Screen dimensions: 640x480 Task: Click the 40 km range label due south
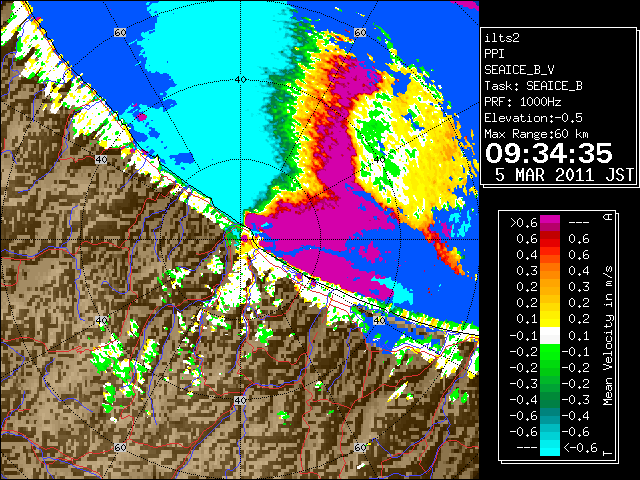pos(240,400)
